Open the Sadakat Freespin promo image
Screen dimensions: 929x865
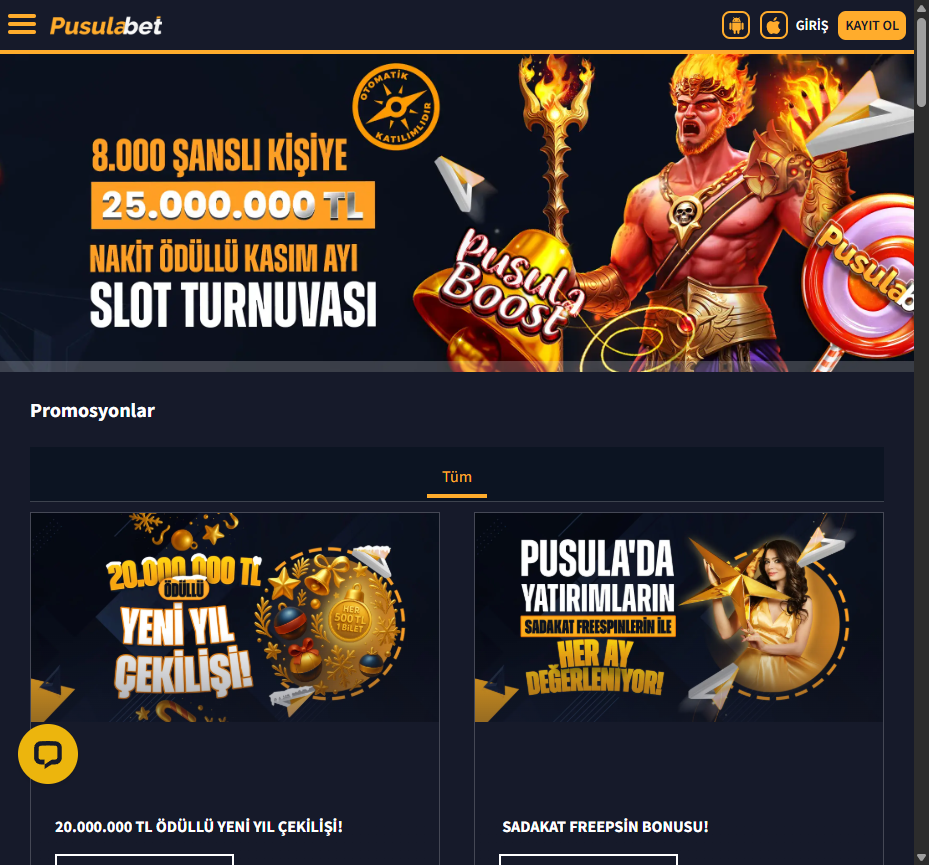point(679,617)
